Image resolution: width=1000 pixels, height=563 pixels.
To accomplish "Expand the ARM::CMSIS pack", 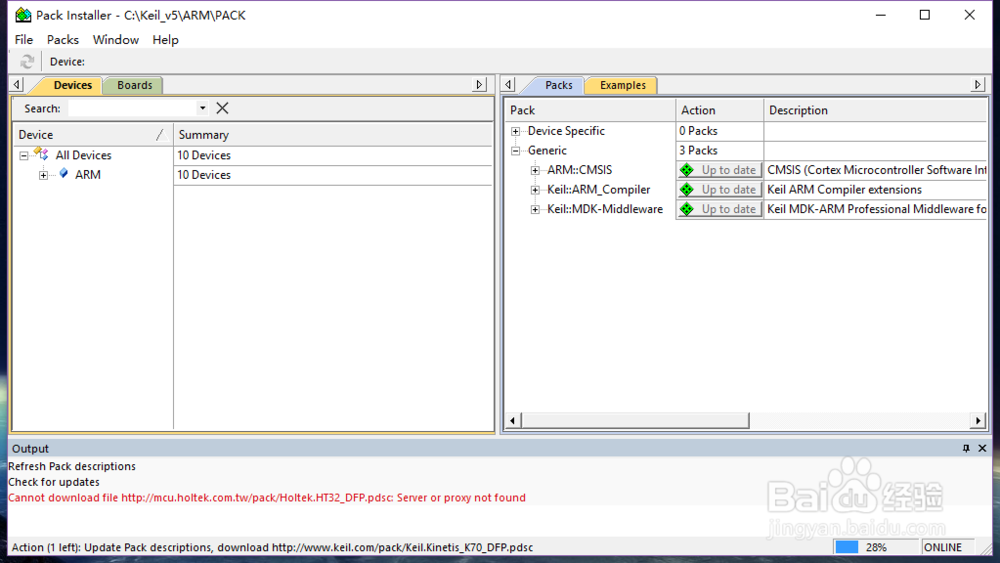I will tap(535, 170).
